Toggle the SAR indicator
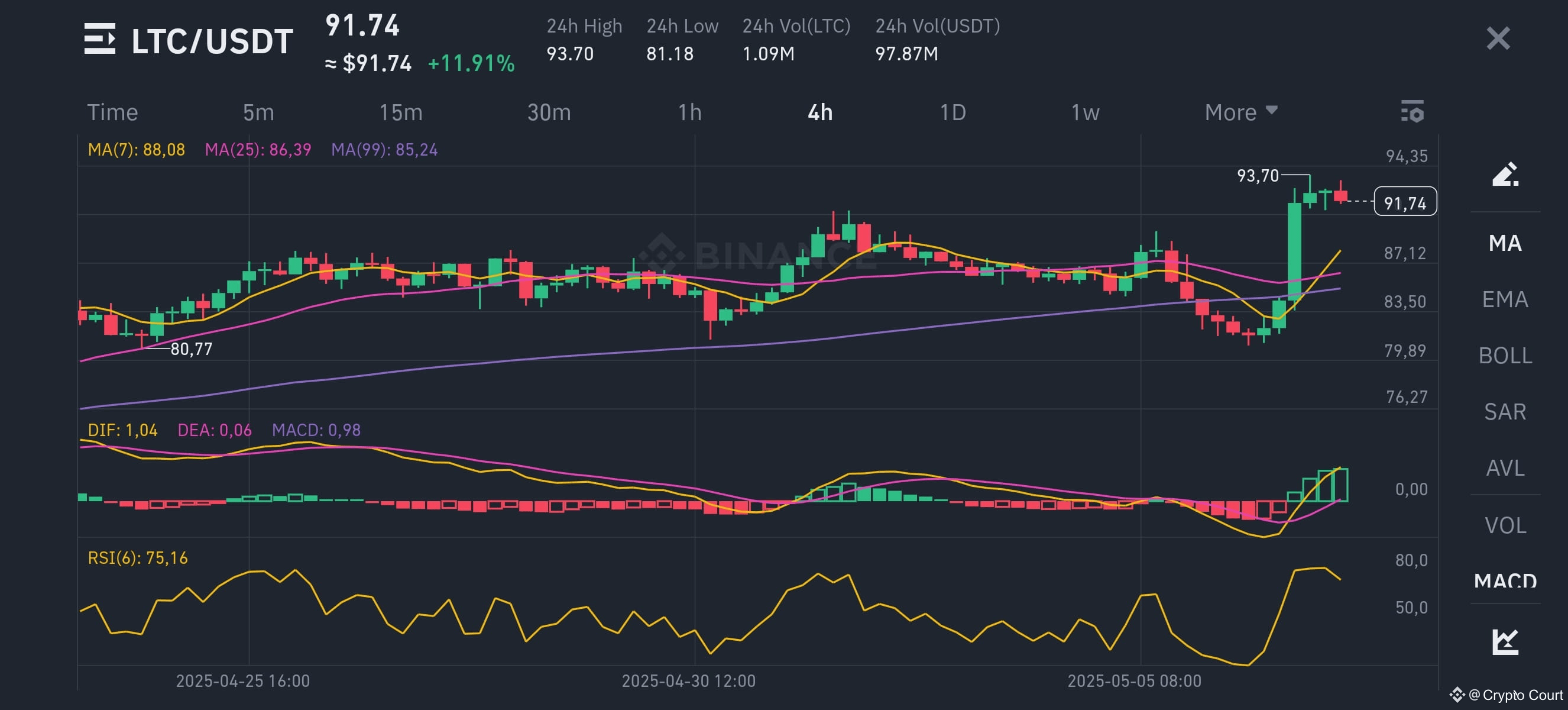 1505,412
